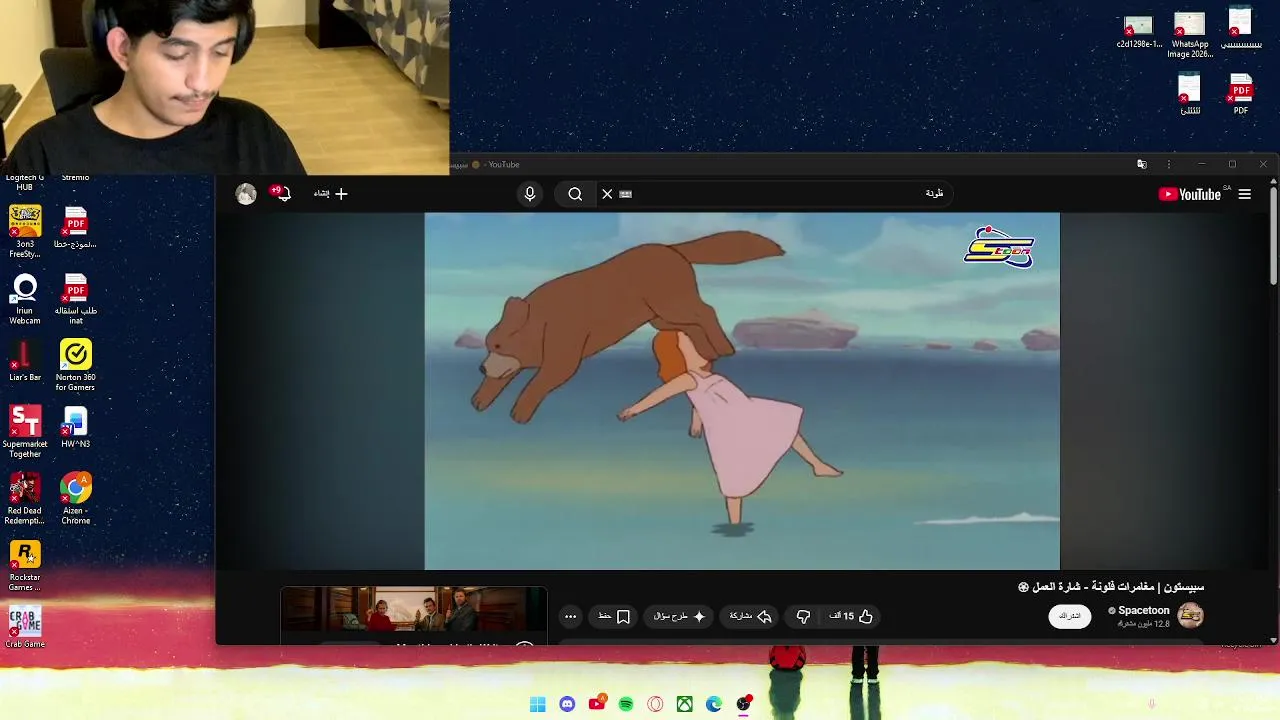This screenshot has width=1280, height=720.
Task: Open more actions three-dot menu under video
Action: pos(570,617)
